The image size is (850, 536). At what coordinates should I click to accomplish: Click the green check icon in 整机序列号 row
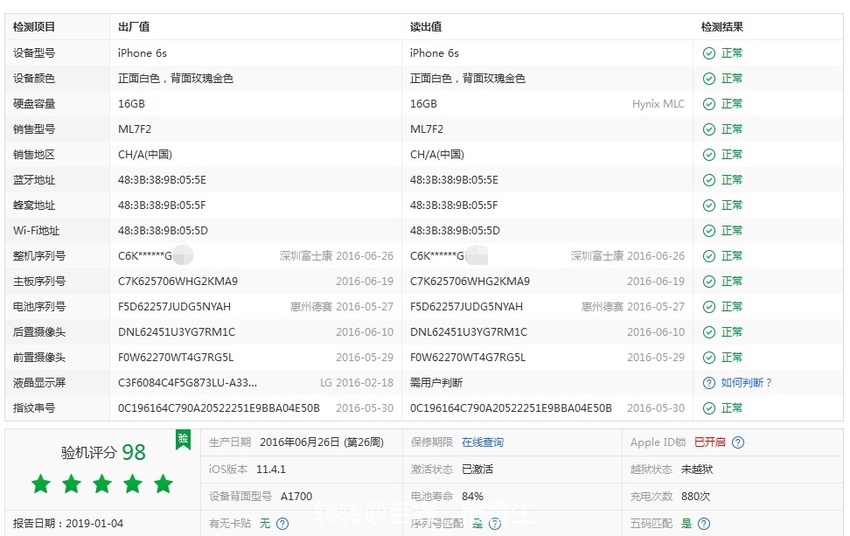[709, 256]
